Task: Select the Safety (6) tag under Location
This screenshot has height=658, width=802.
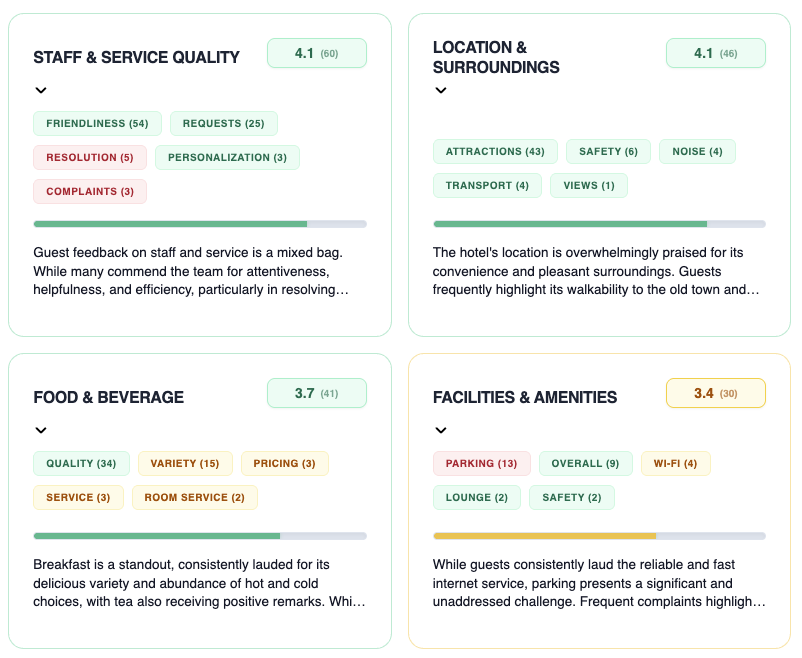Action: (608, 151)
